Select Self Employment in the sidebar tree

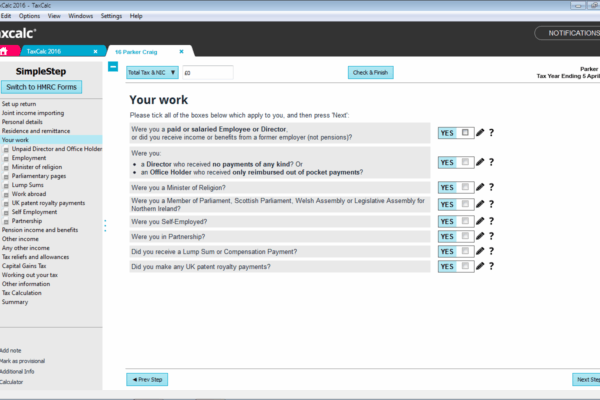coord(35,212)
